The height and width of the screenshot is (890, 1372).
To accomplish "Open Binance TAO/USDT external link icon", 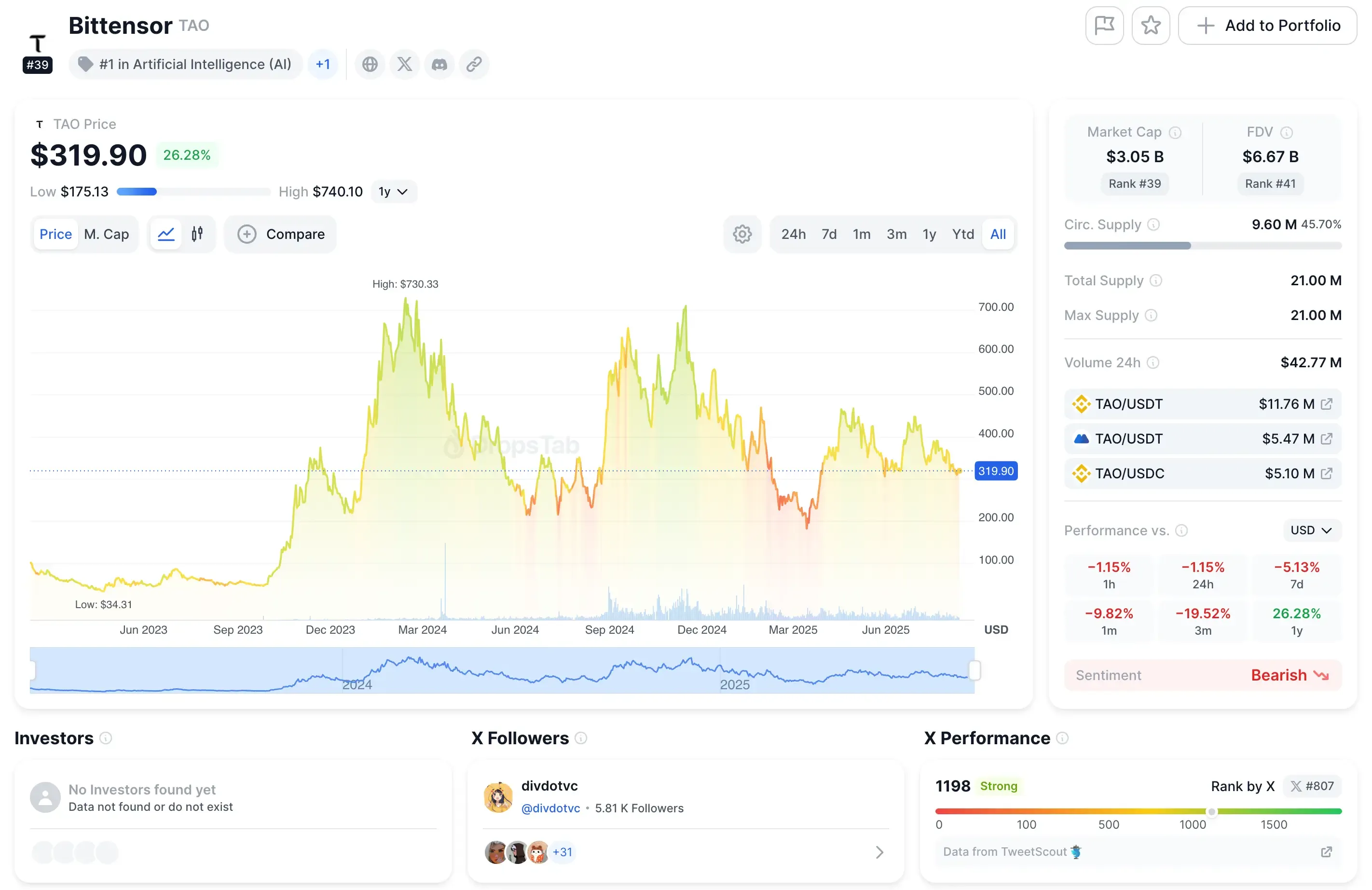I will pos(1326,404).
